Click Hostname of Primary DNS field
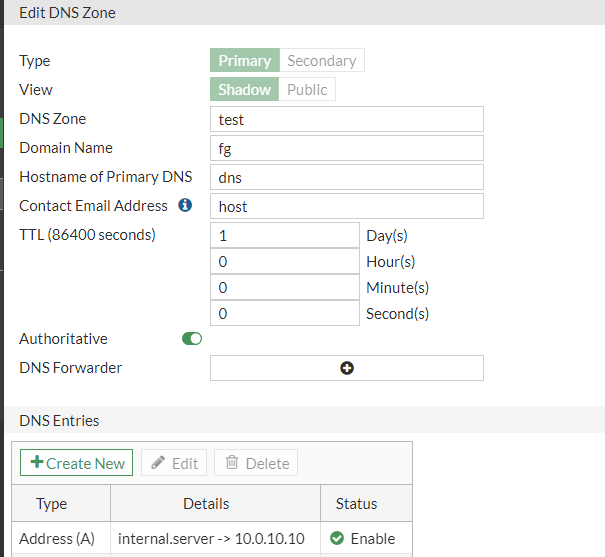 [x=347, y=177]
